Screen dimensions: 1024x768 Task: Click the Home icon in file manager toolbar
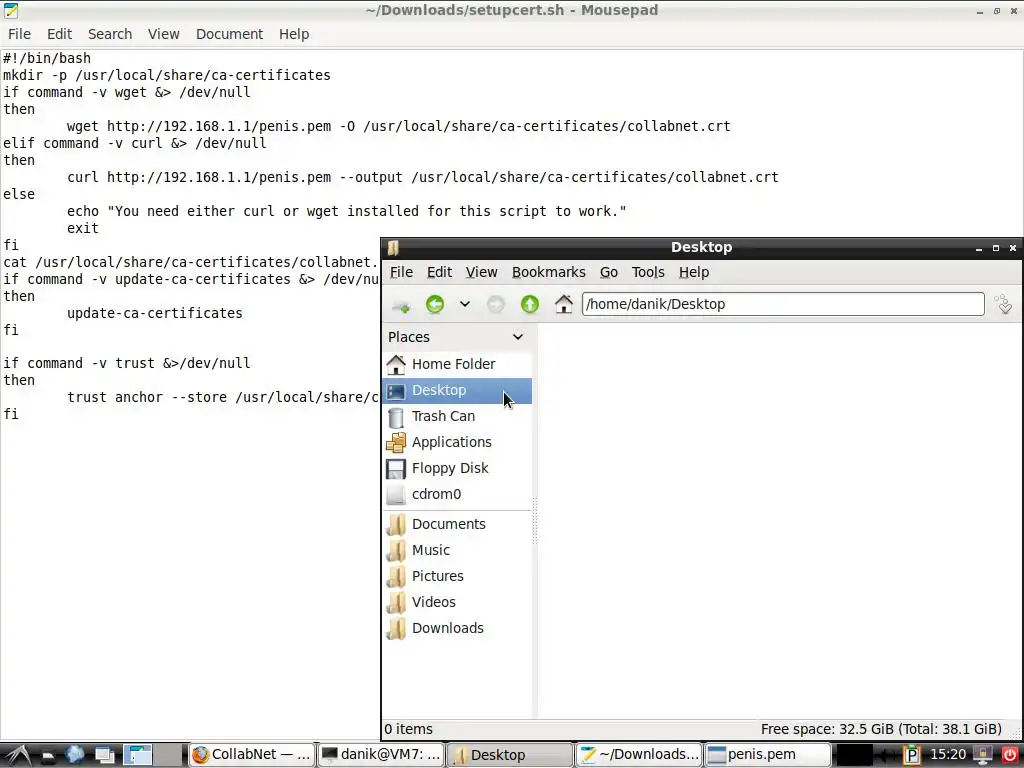[x=564, y=304]
